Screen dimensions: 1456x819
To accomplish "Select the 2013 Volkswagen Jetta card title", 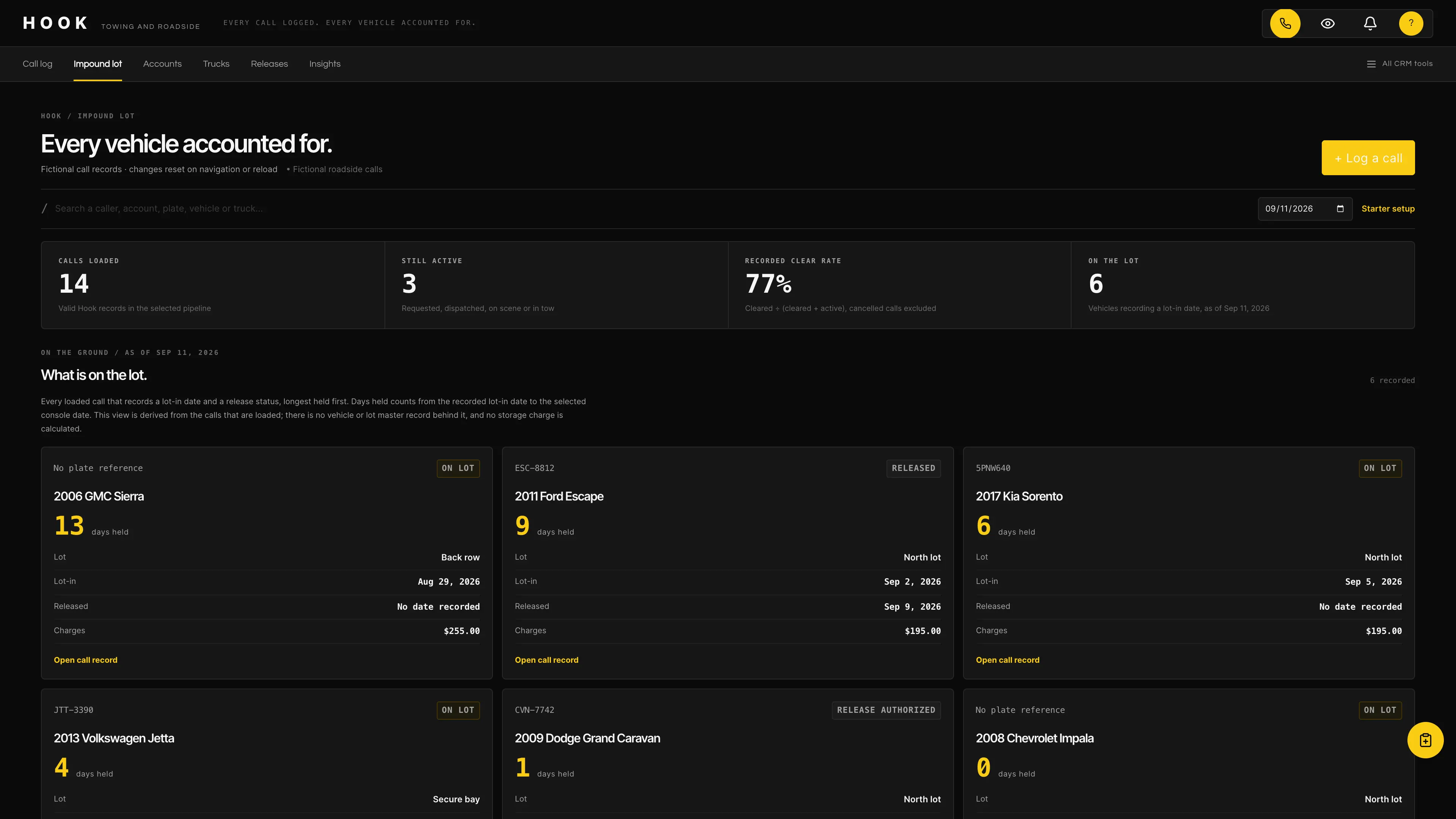I will click(114, 738).
